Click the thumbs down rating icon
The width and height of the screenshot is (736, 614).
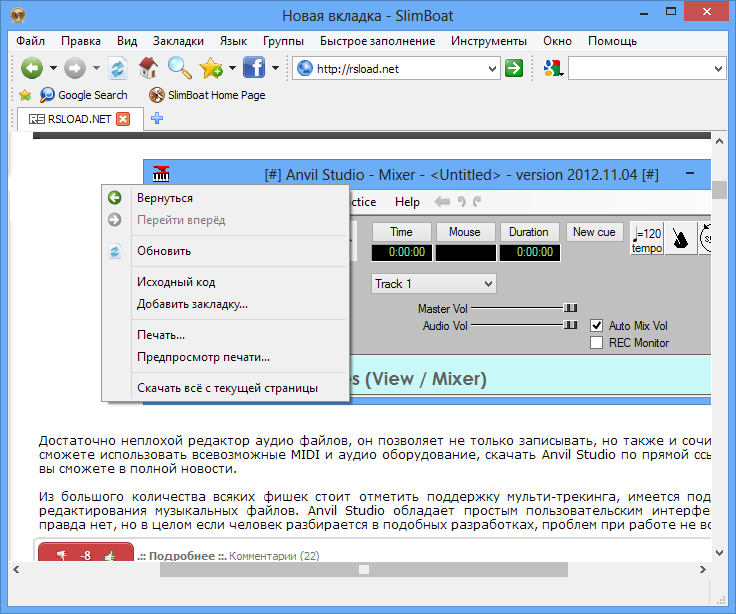point(61,556)
